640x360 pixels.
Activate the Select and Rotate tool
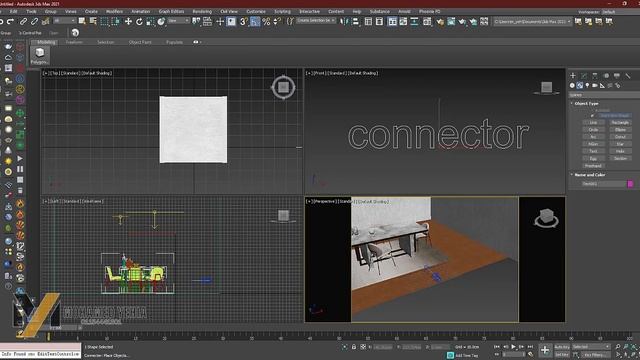point(139,21)
